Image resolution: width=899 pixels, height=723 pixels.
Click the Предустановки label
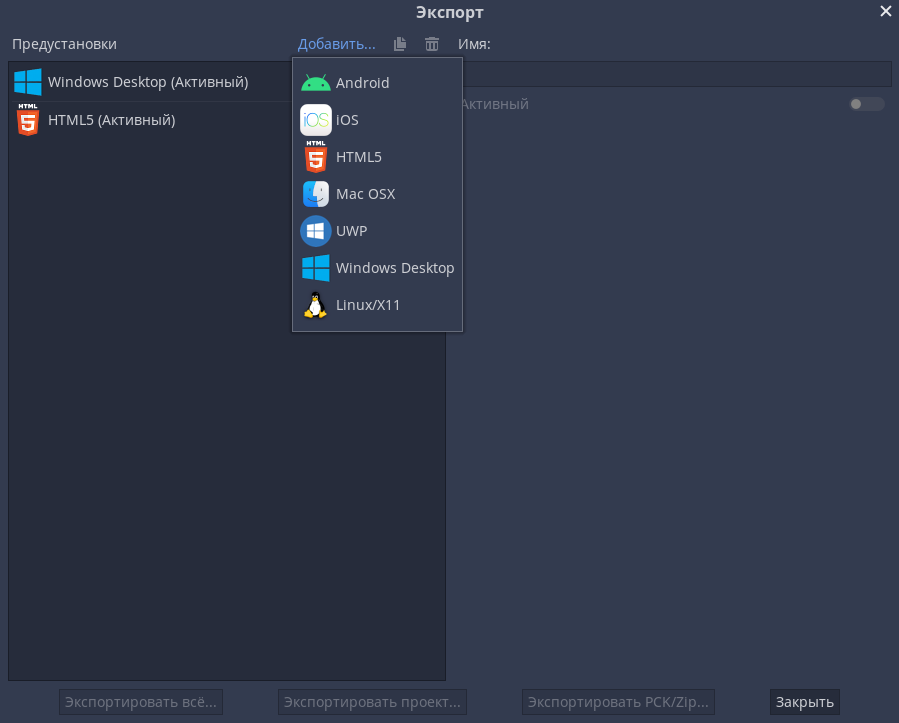[64, 44]
